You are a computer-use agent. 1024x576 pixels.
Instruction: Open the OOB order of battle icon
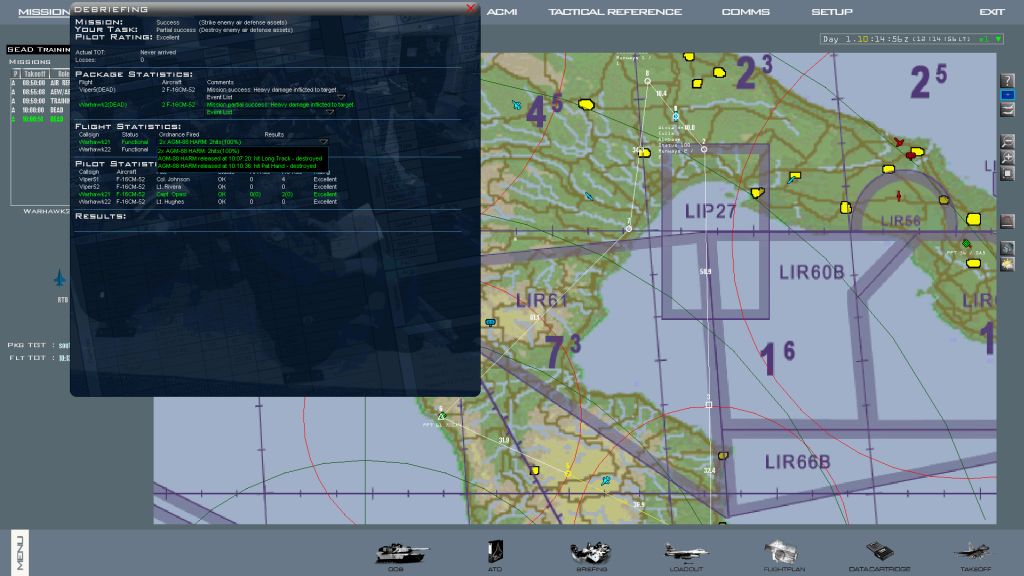(401, 553)
